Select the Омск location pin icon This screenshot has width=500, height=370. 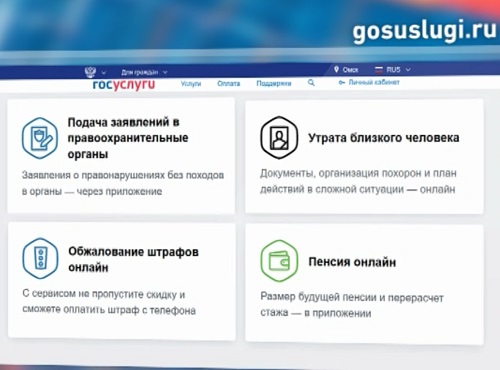[336, 69]
